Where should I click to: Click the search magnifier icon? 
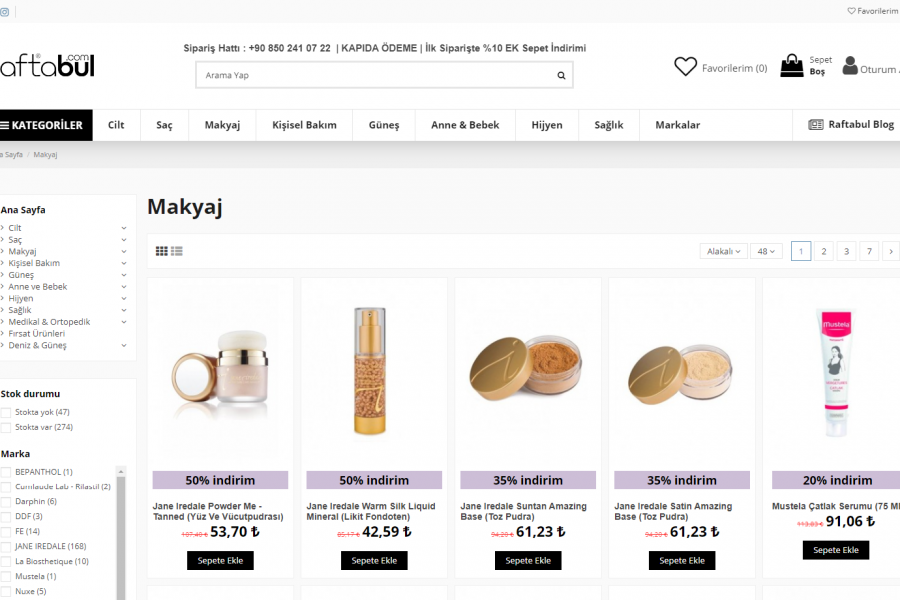tap(561, 75)
